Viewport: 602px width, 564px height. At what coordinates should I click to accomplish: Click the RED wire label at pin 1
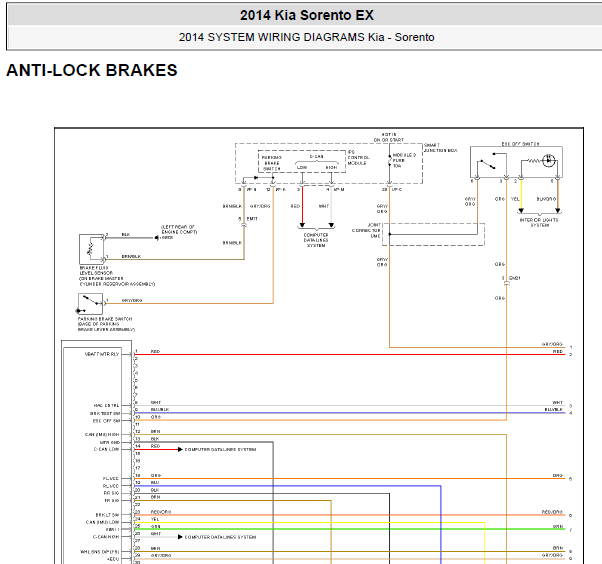[155, 351]
